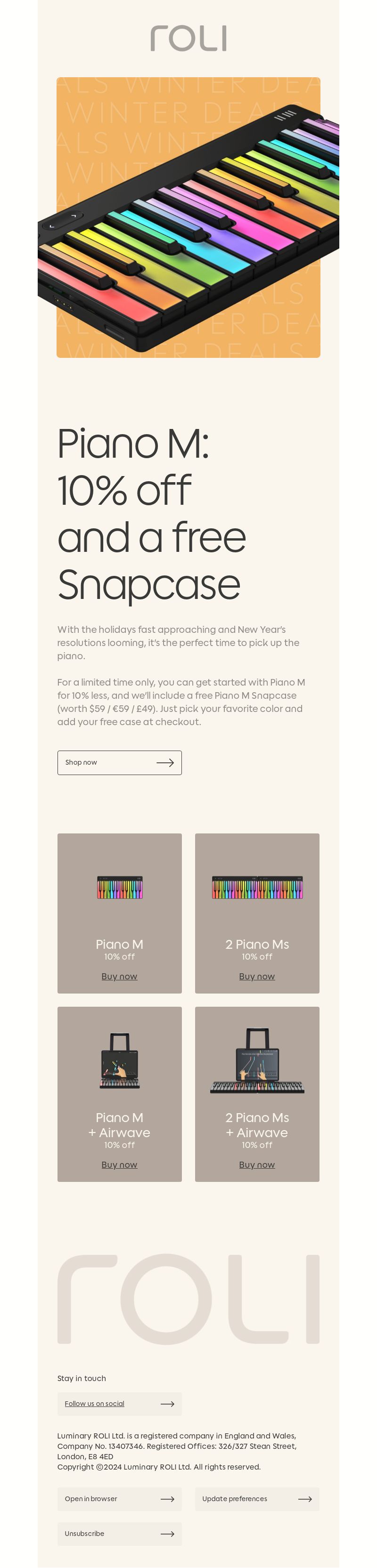The image size is (377, 1568).
Task: Click Buy now under 2 Piano Ms
Action: [x=257, y=976]
